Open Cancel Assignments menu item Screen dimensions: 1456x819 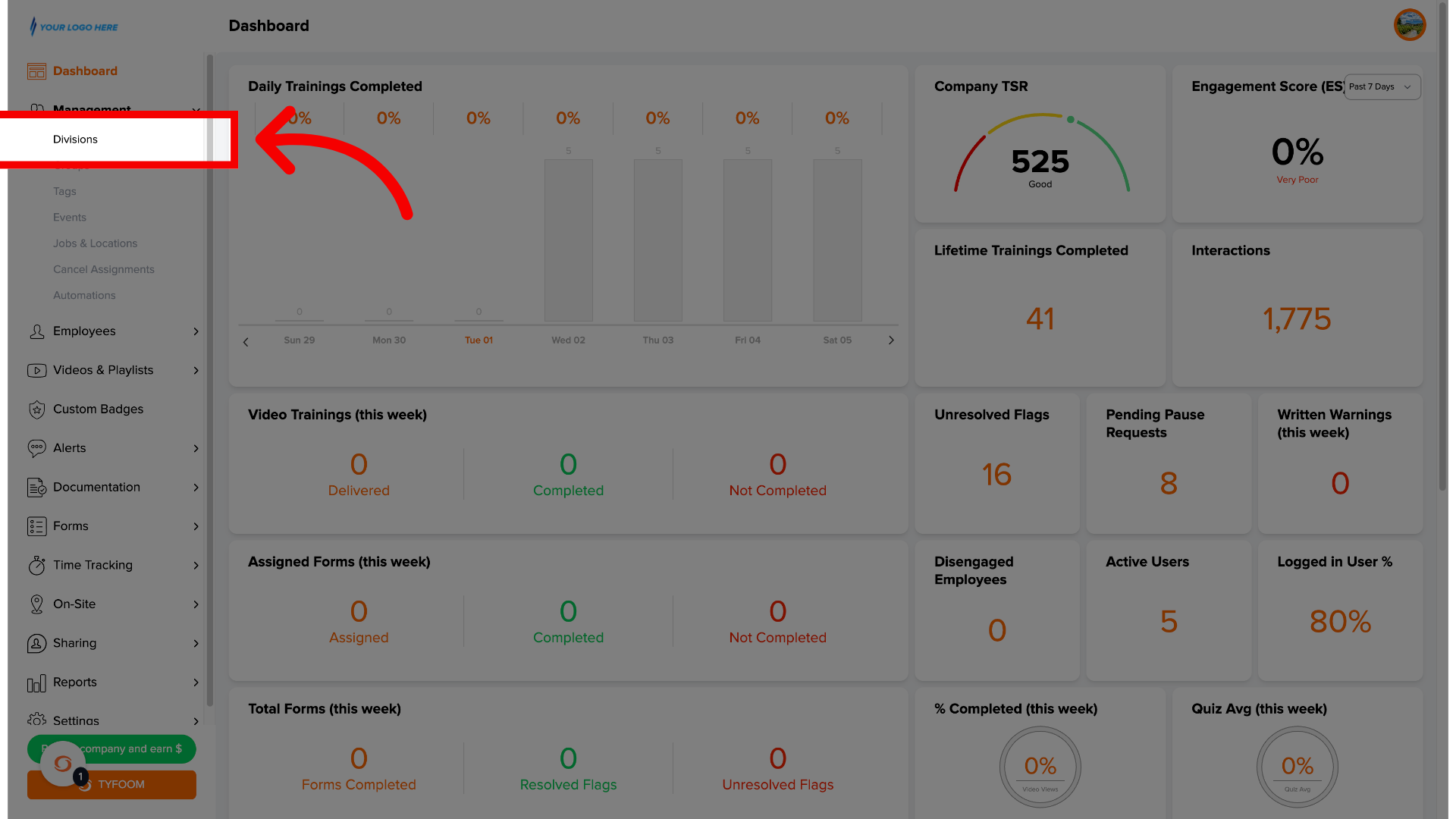point(104,270)
